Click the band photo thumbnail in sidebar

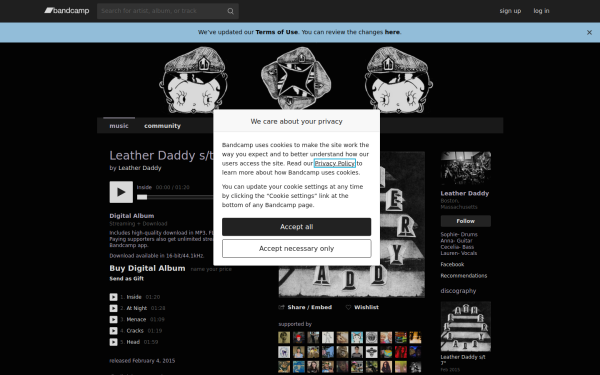[465, 168]
